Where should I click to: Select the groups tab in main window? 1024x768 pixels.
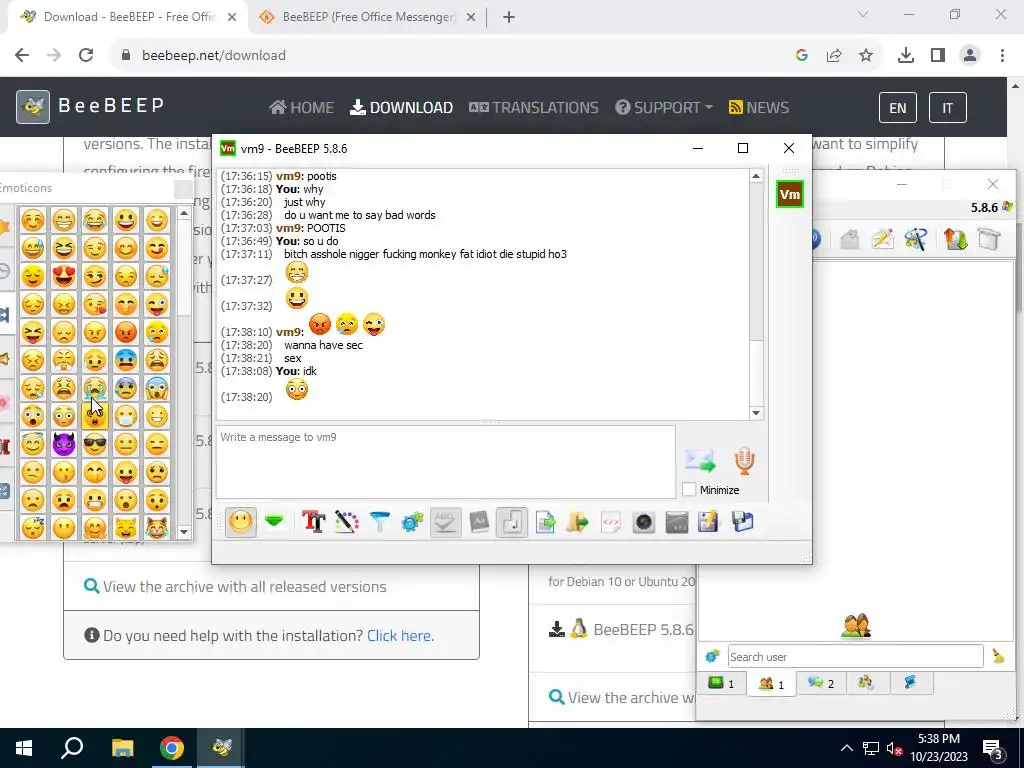(x=866, y=683)
